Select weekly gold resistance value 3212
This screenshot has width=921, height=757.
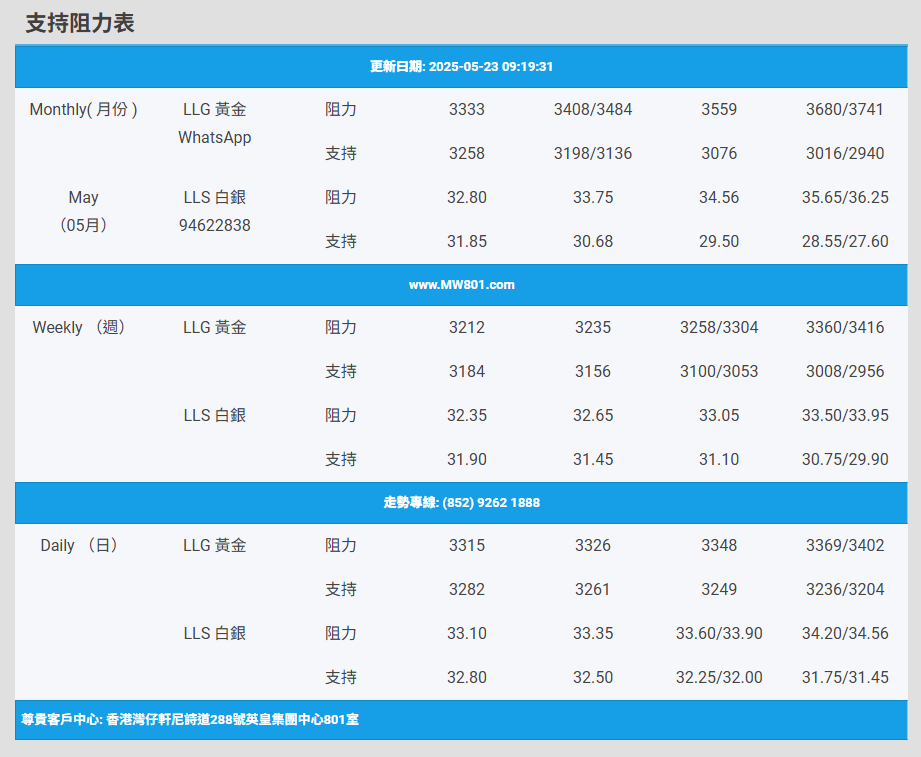tap(467, 328)
